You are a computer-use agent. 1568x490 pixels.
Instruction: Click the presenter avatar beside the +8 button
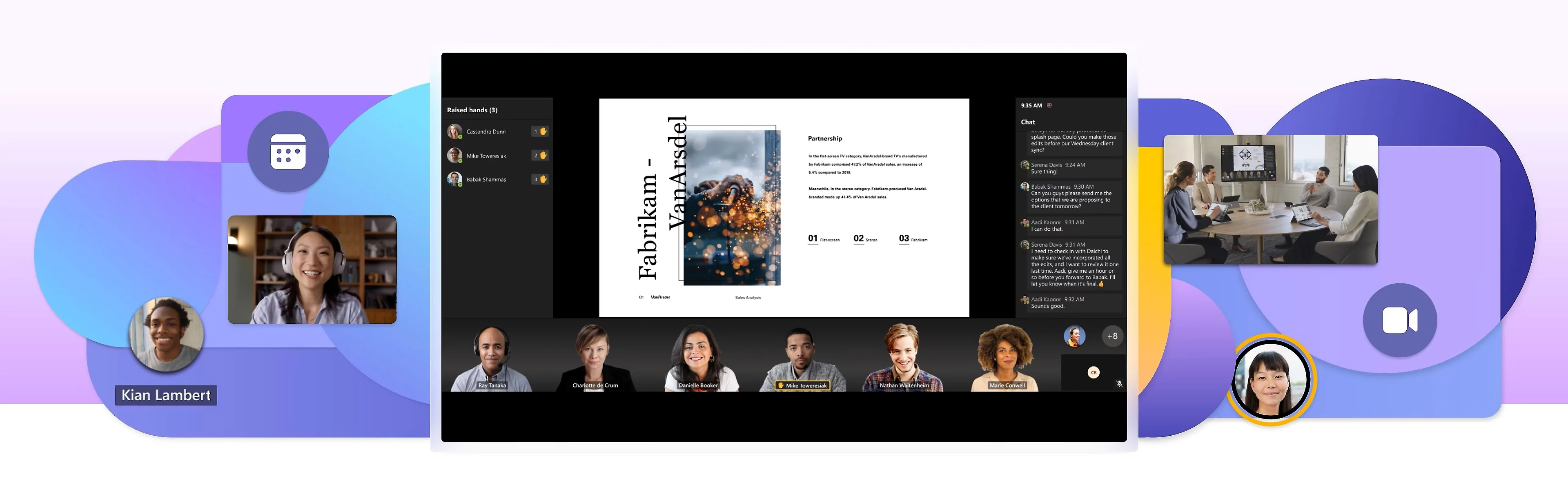(1074, 336)
